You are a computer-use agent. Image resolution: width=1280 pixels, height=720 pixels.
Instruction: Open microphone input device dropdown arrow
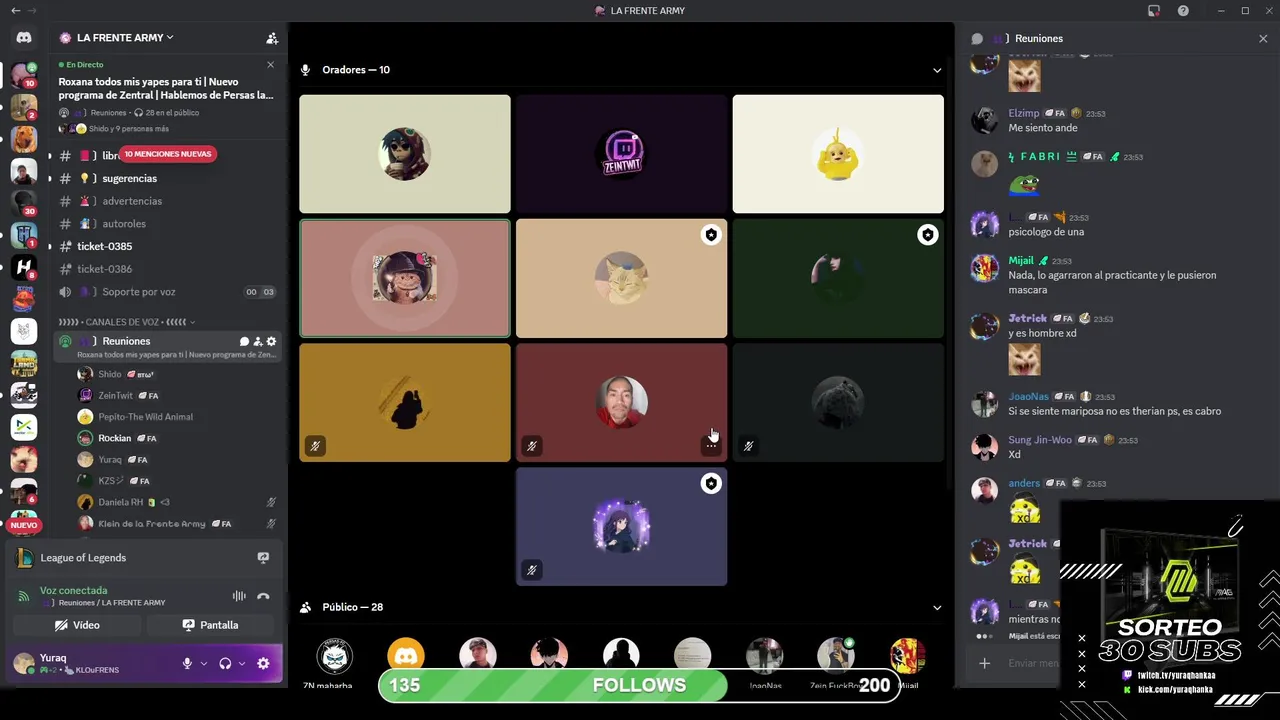[204, 663]
